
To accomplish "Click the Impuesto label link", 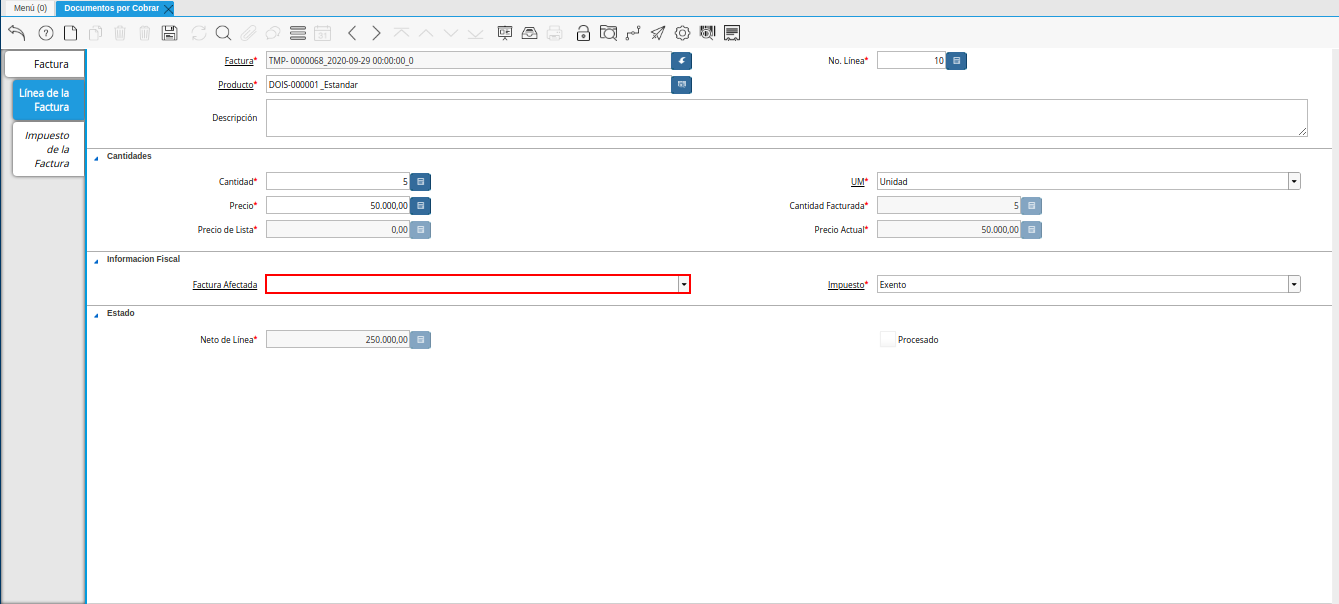I will click(846, 285).
